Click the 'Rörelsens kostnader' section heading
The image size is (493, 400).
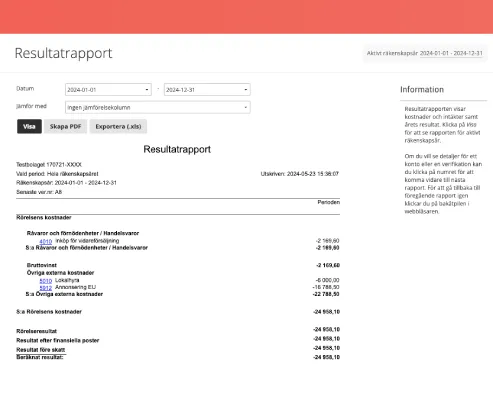tap(44, 217)
